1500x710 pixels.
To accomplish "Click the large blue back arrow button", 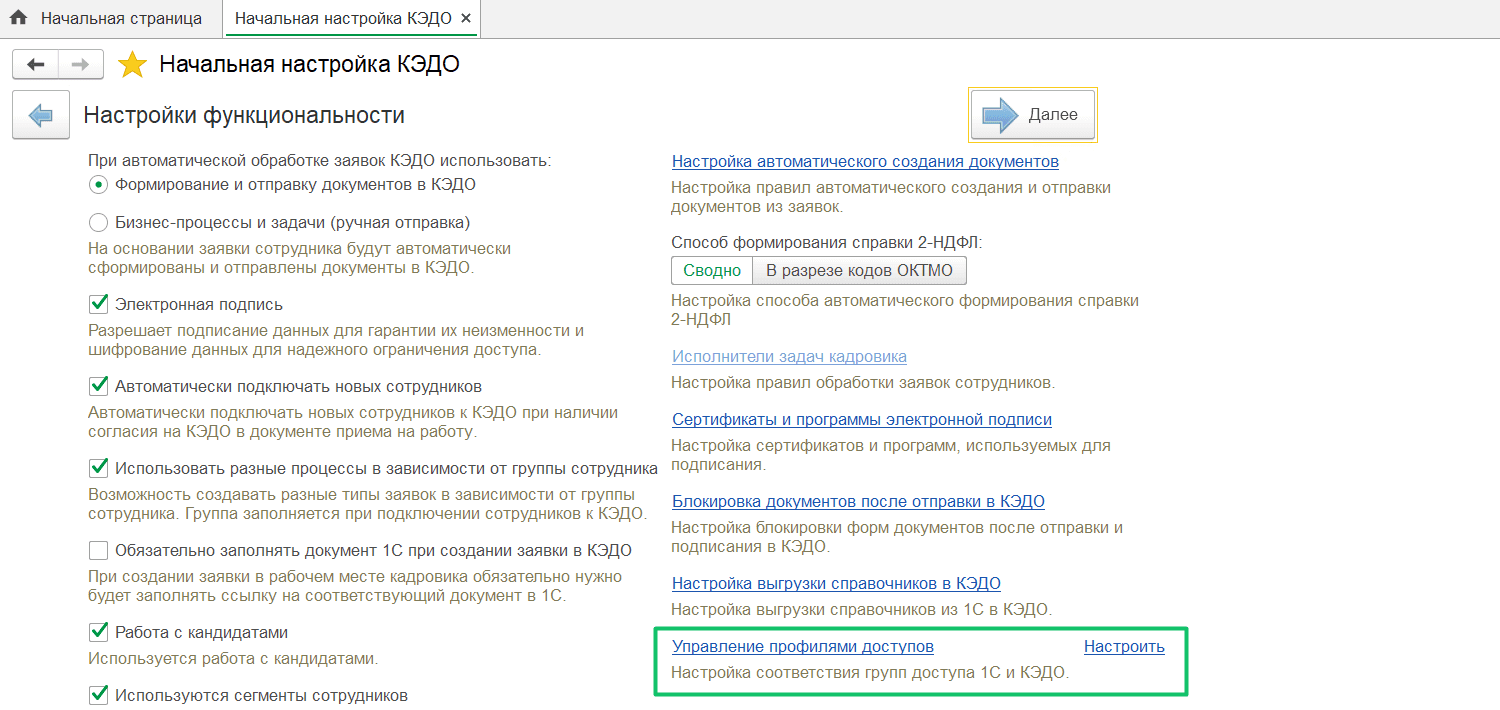I will tap(40, 114).
